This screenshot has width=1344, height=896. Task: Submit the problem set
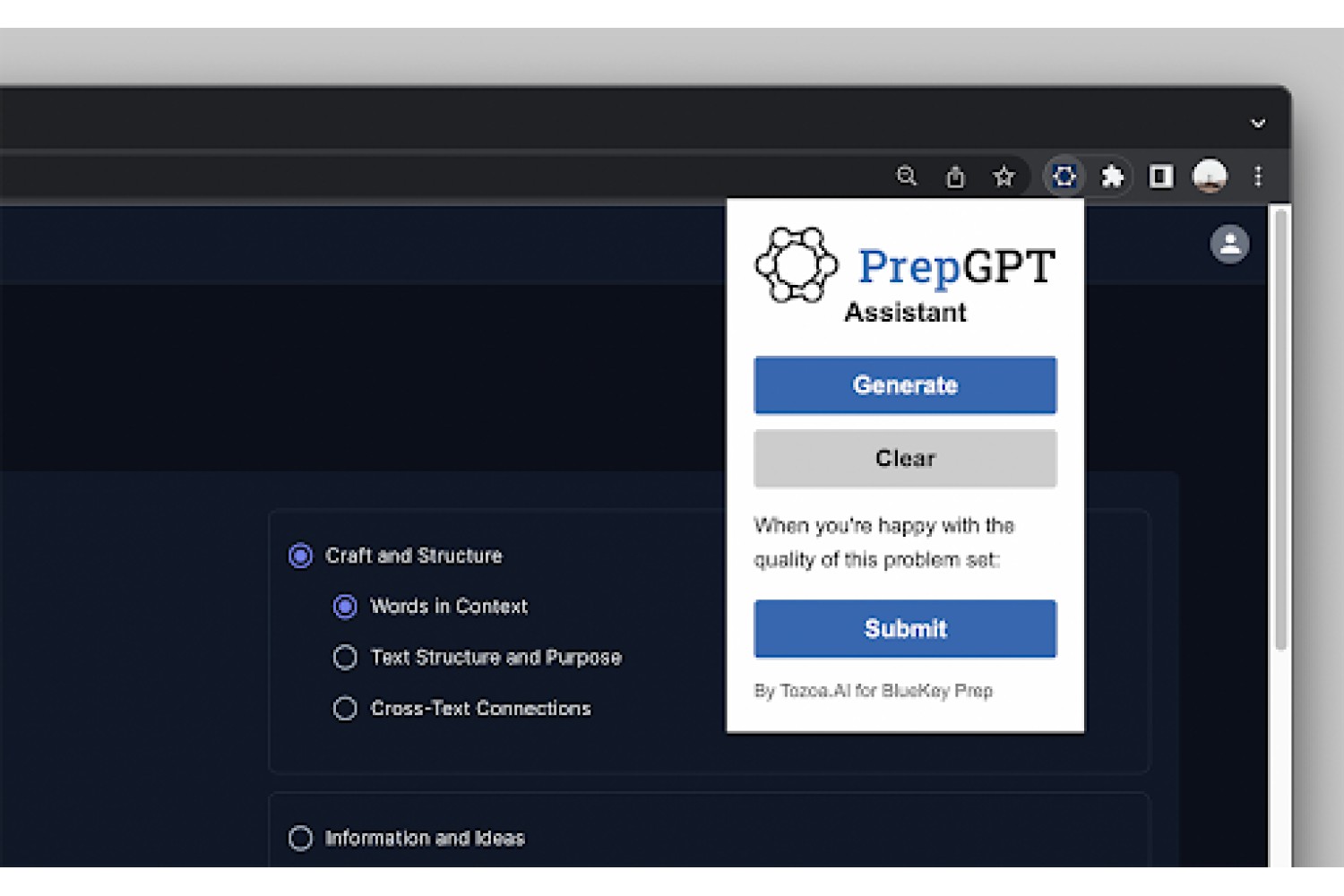[905, 629]
